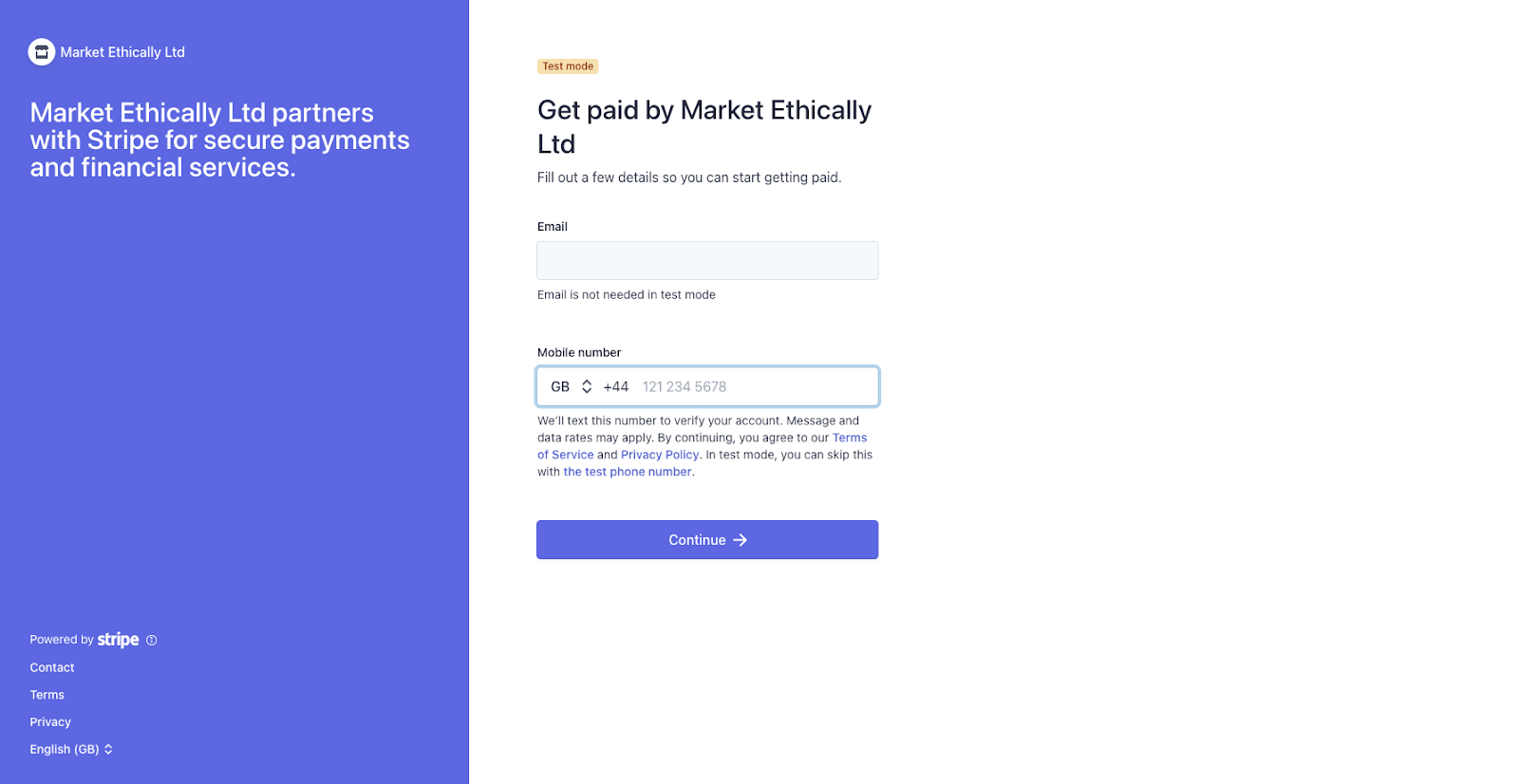Viewport: 1519px width, 784px height.
Task: Click the Test mode badge
Action: tap(568, 66)
